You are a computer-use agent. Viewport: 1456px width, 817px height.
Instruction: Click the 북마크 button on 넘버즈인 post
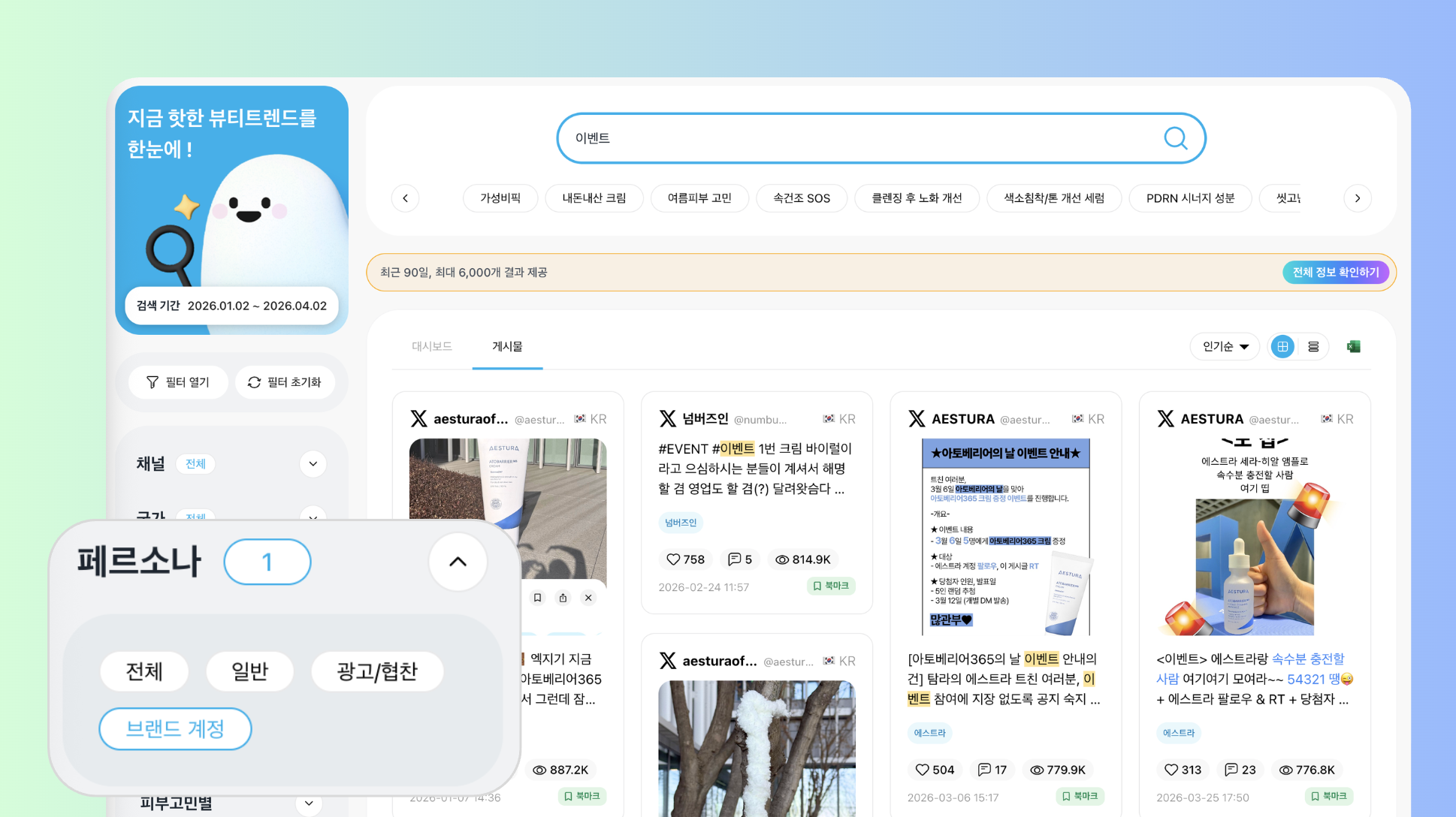pos(831,586)
